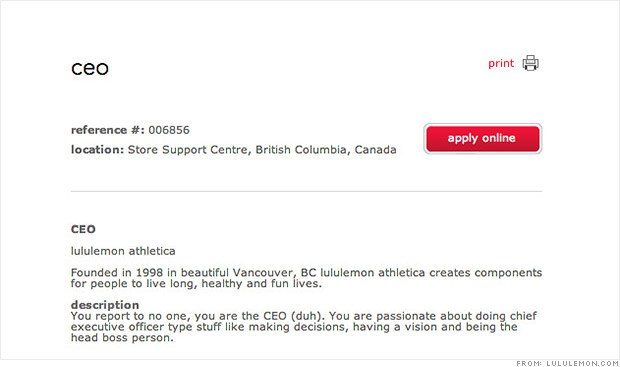
Task: Click the healthy and fun lives text
Action: pyautogui.click(x=261, y=284)
